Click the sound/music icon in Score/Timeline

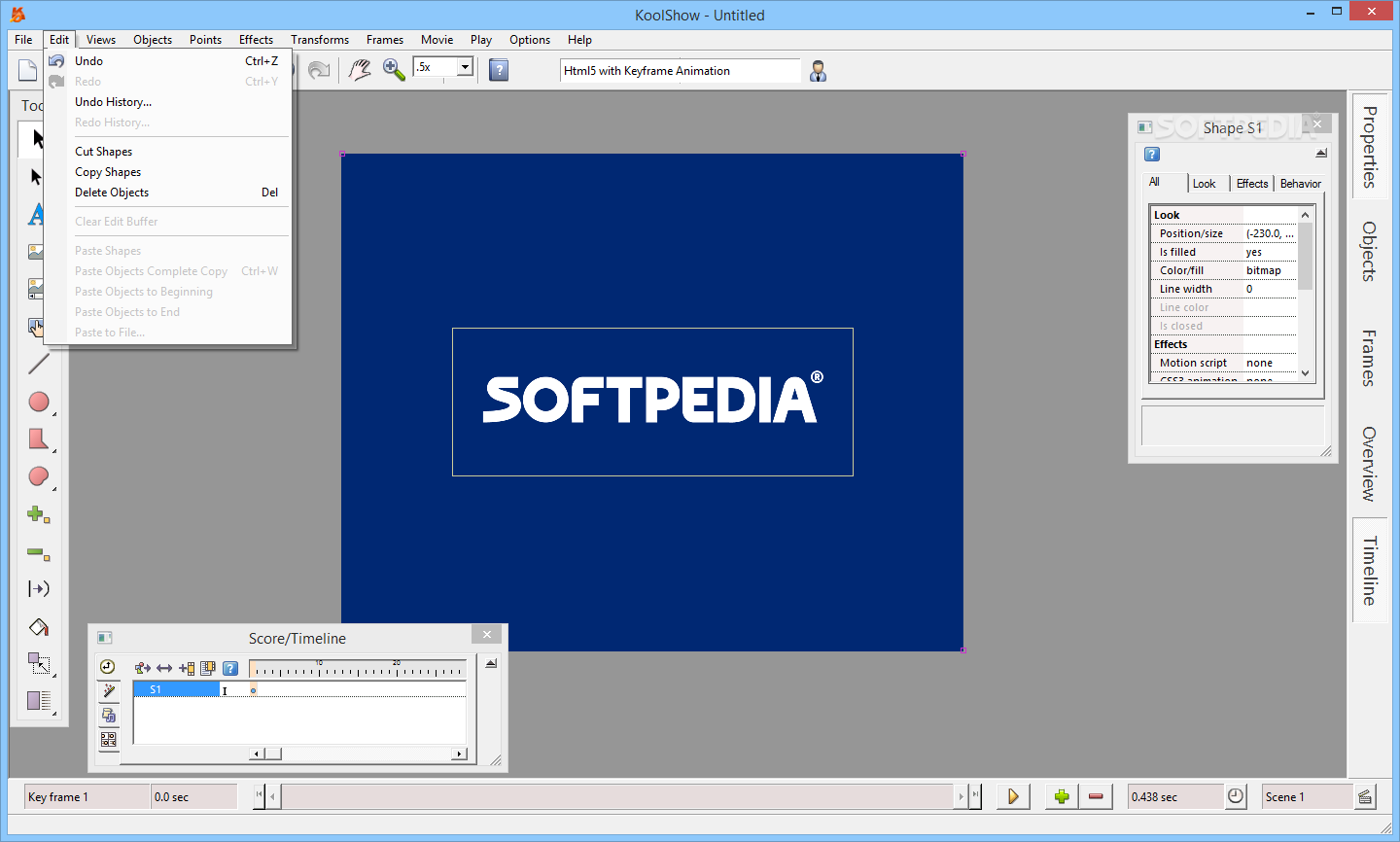108,715
